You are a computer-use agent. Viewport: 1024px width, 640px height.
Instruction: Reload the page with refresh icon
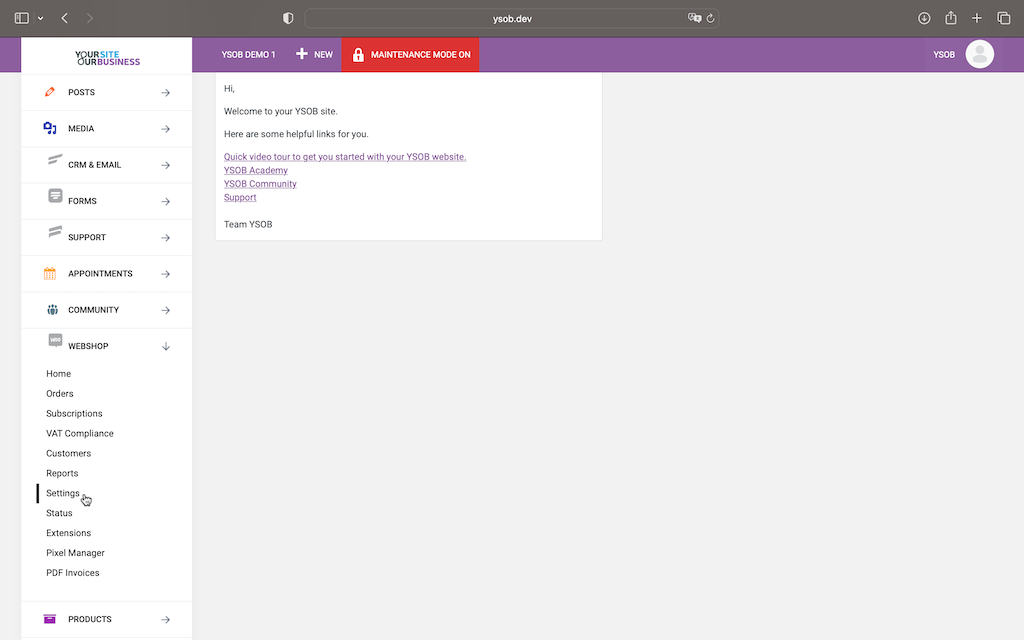pos(711,18)
